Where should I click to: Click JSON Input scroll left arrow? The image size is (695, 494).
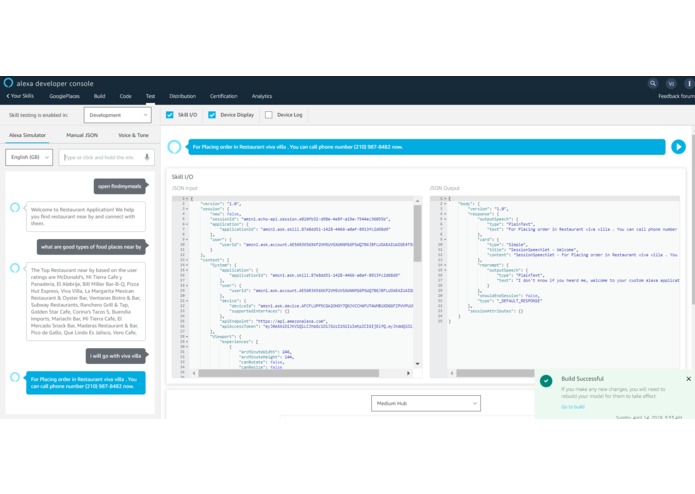[194, 373]
